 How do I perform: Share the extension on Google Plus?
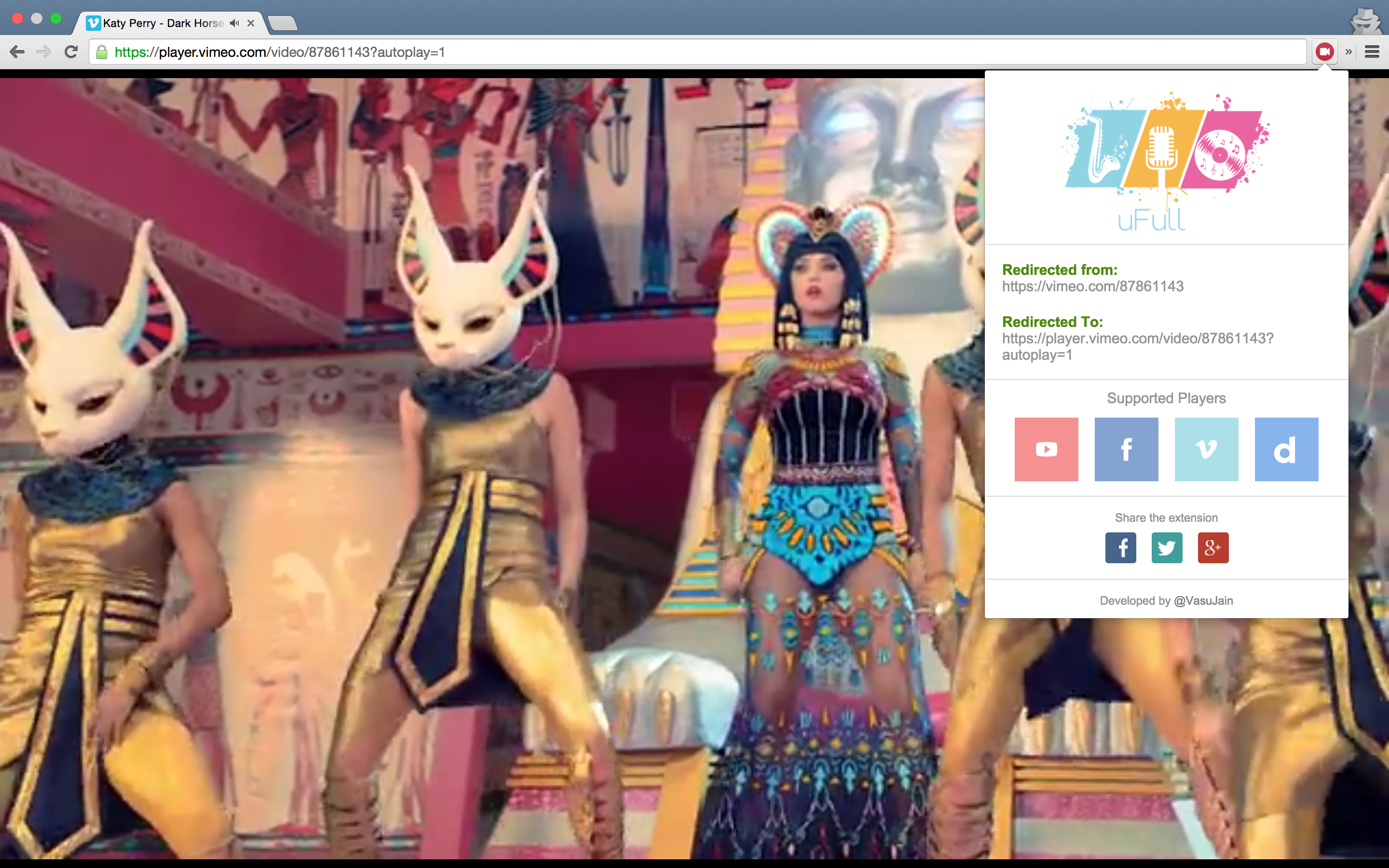(x=1213, y=548)
